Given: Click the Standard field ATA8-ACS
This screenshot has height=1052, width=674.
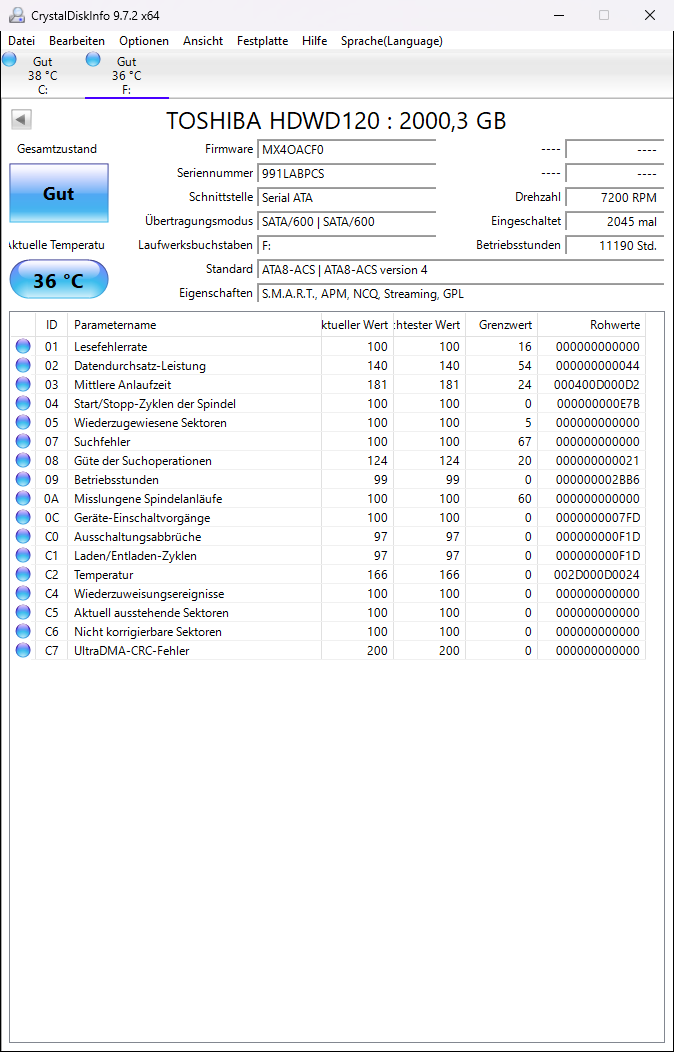Looking at the screenshot, I should [461, 270].
